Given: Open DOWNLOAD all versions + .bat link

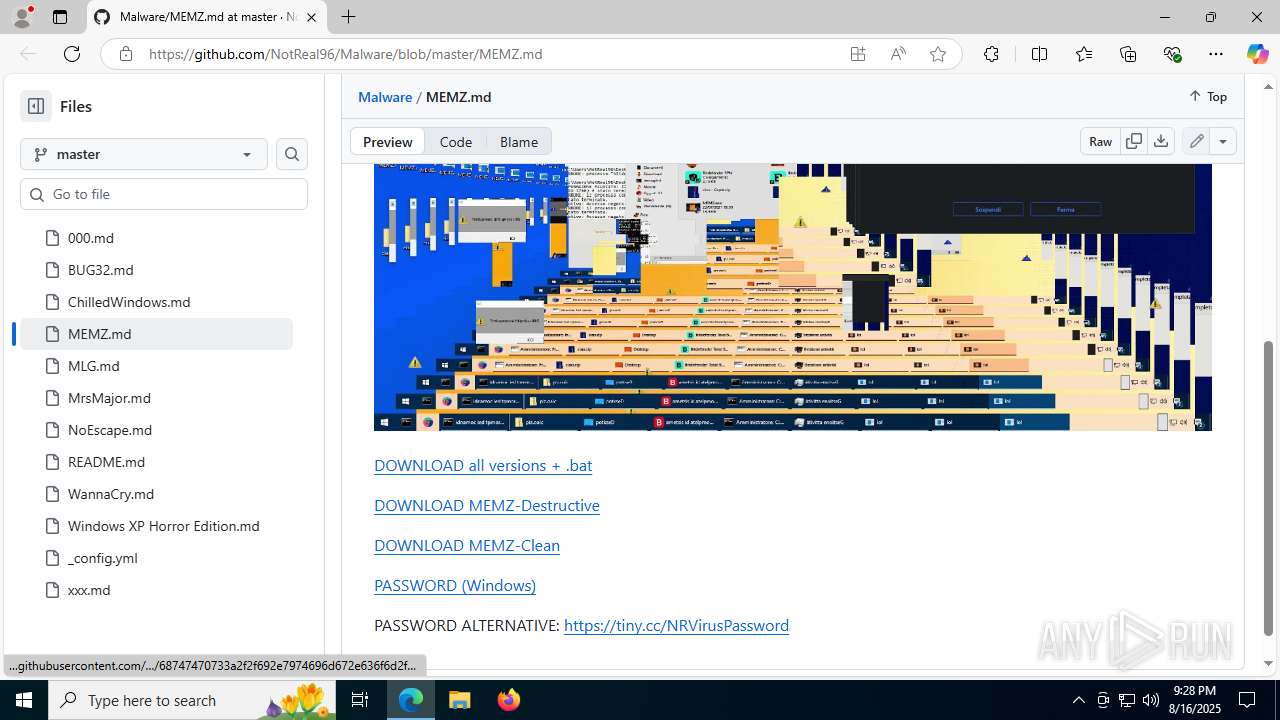Looking at the screenshot, I should pyautogui.click(x=483, y=465).
